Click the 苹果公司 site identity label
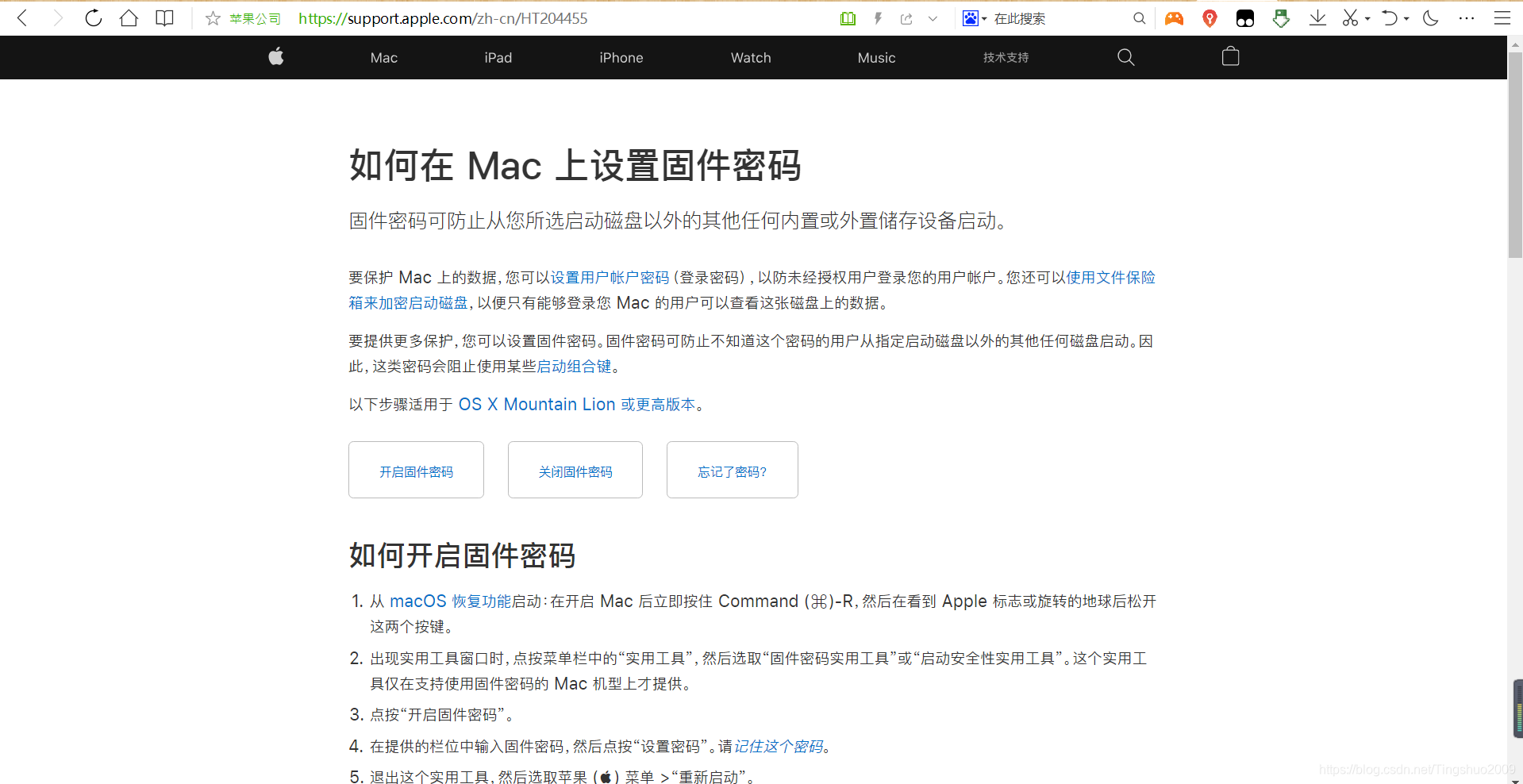 [255, 18]
